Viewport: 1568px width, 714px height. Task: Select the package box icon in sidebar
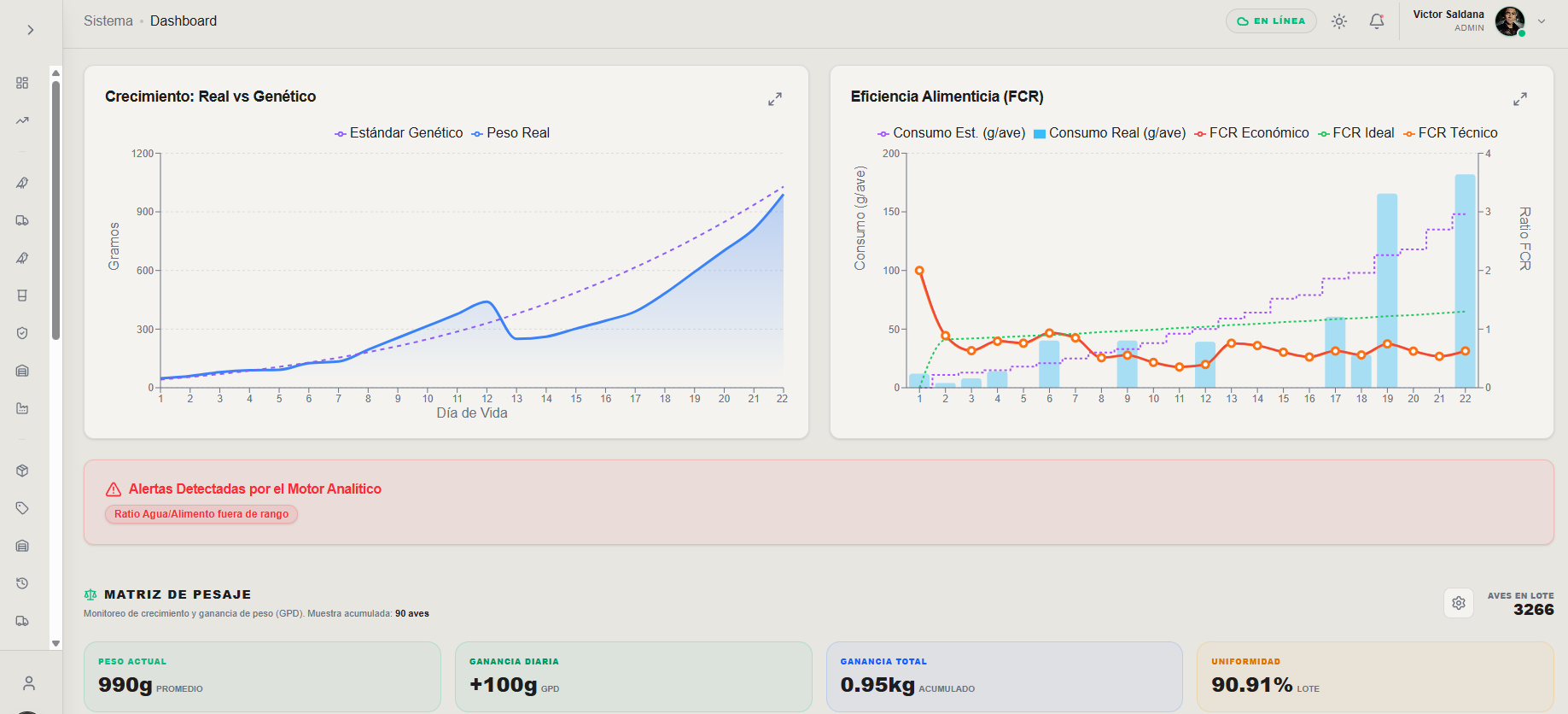(x=22, y=471)
